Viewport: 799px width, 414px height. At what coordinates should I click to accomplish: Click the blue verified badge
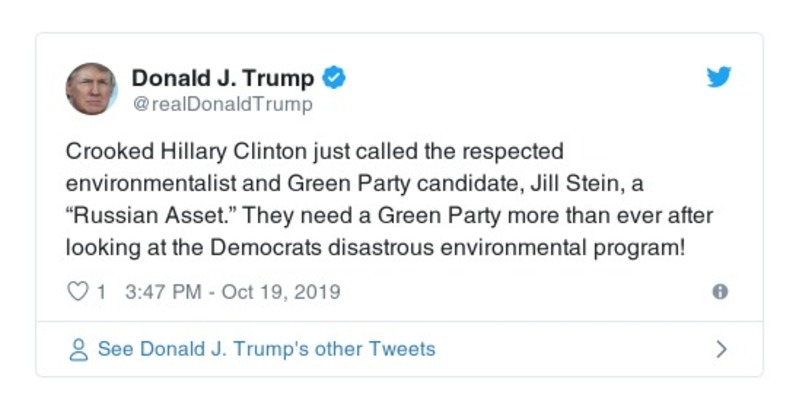pos(337,78)
